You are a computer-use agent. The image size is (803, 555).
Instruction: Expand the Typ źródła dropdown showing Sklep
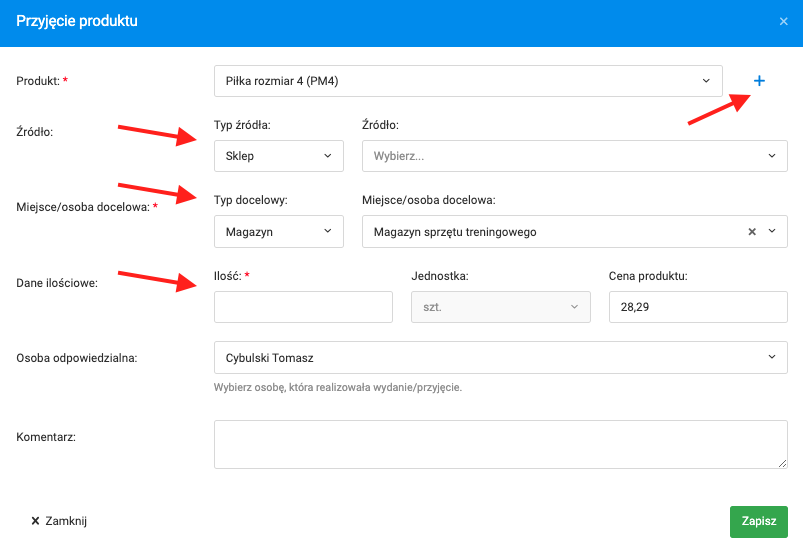click(278, 156)
